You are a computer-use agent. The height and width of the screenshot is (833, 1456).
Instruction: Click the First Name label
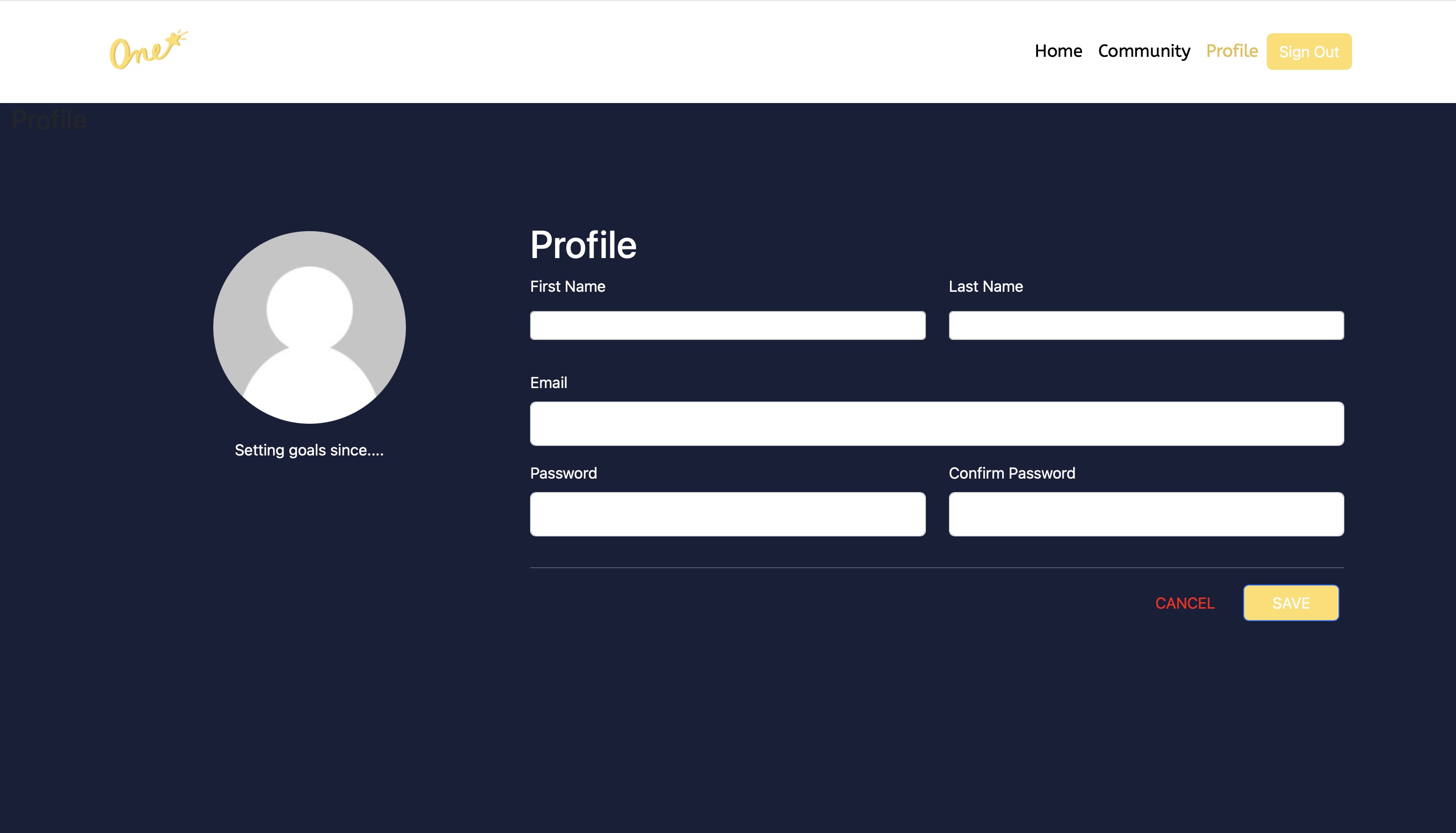tap(567, 286)
